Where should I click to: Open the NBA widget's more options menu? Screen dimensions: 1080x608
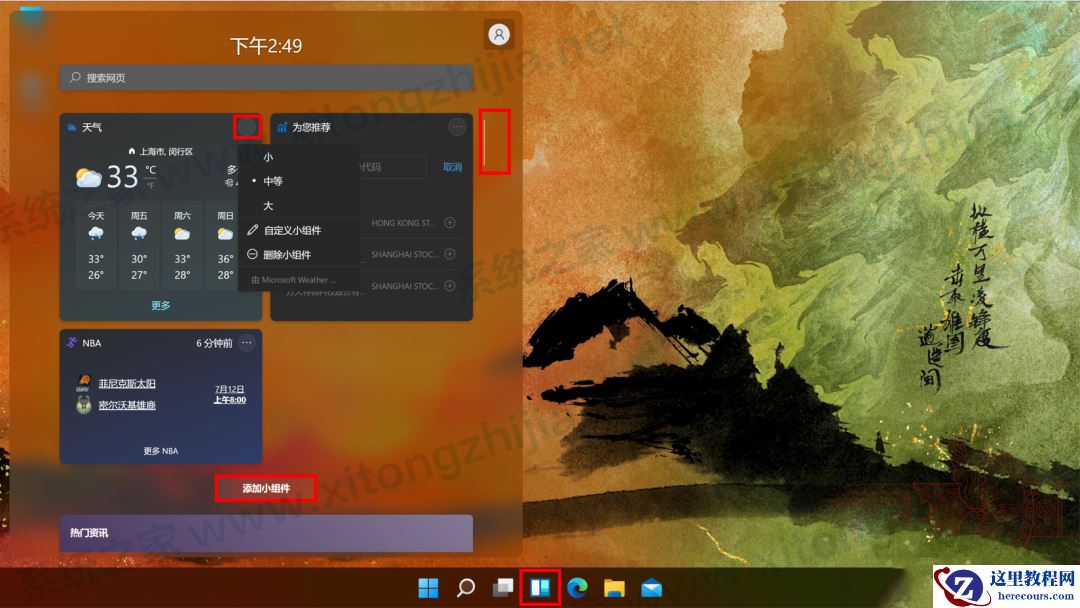coord(246,342)
